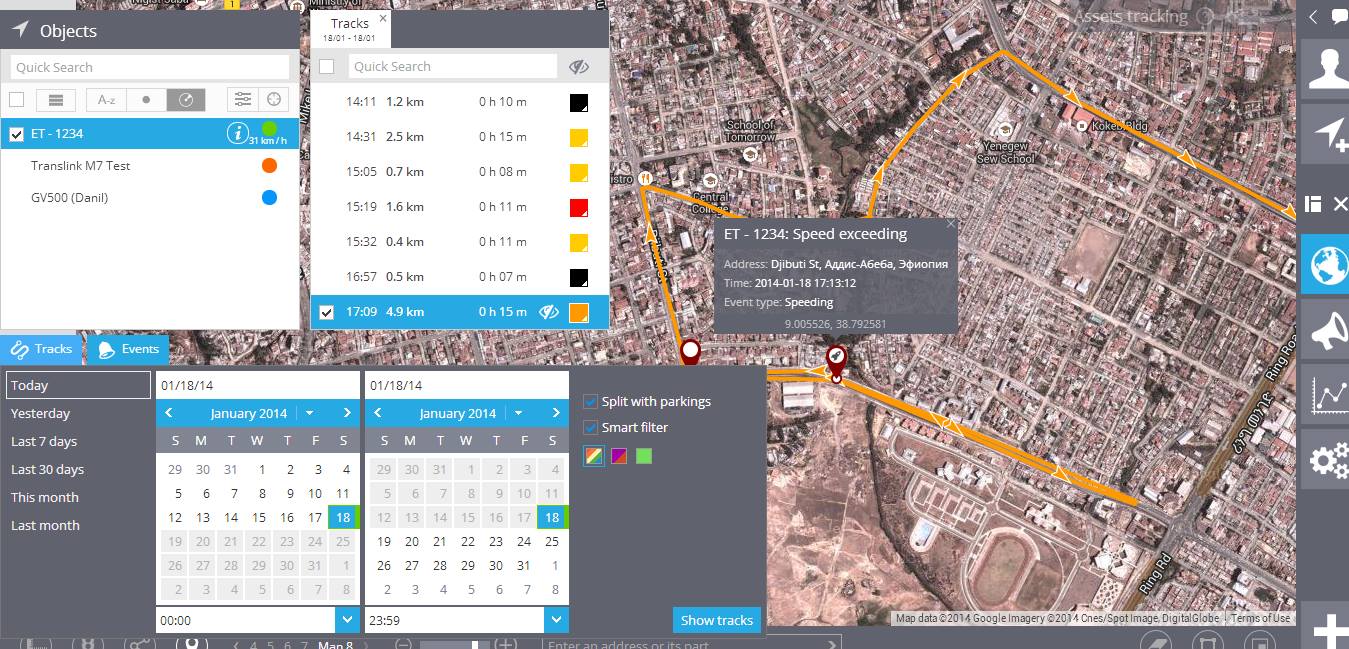This screenshot has height=649, width=1349.
Task: Close the Tracks tab with its X
Action: (383, 18)
